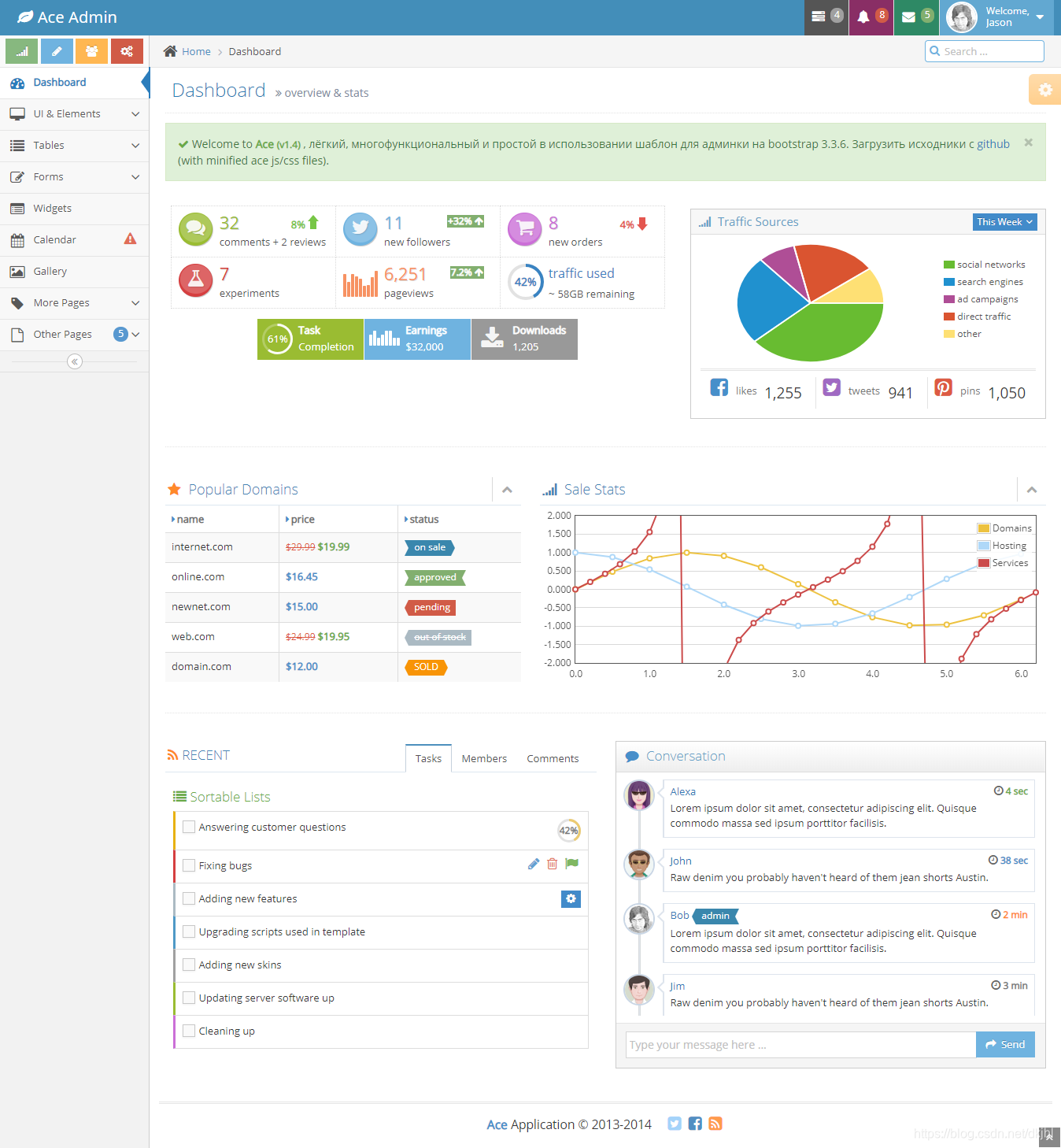Click the green signal chart shortcut button
Image resolution: width=1061 pixels, height=1148 pixels.
(22, 51)
